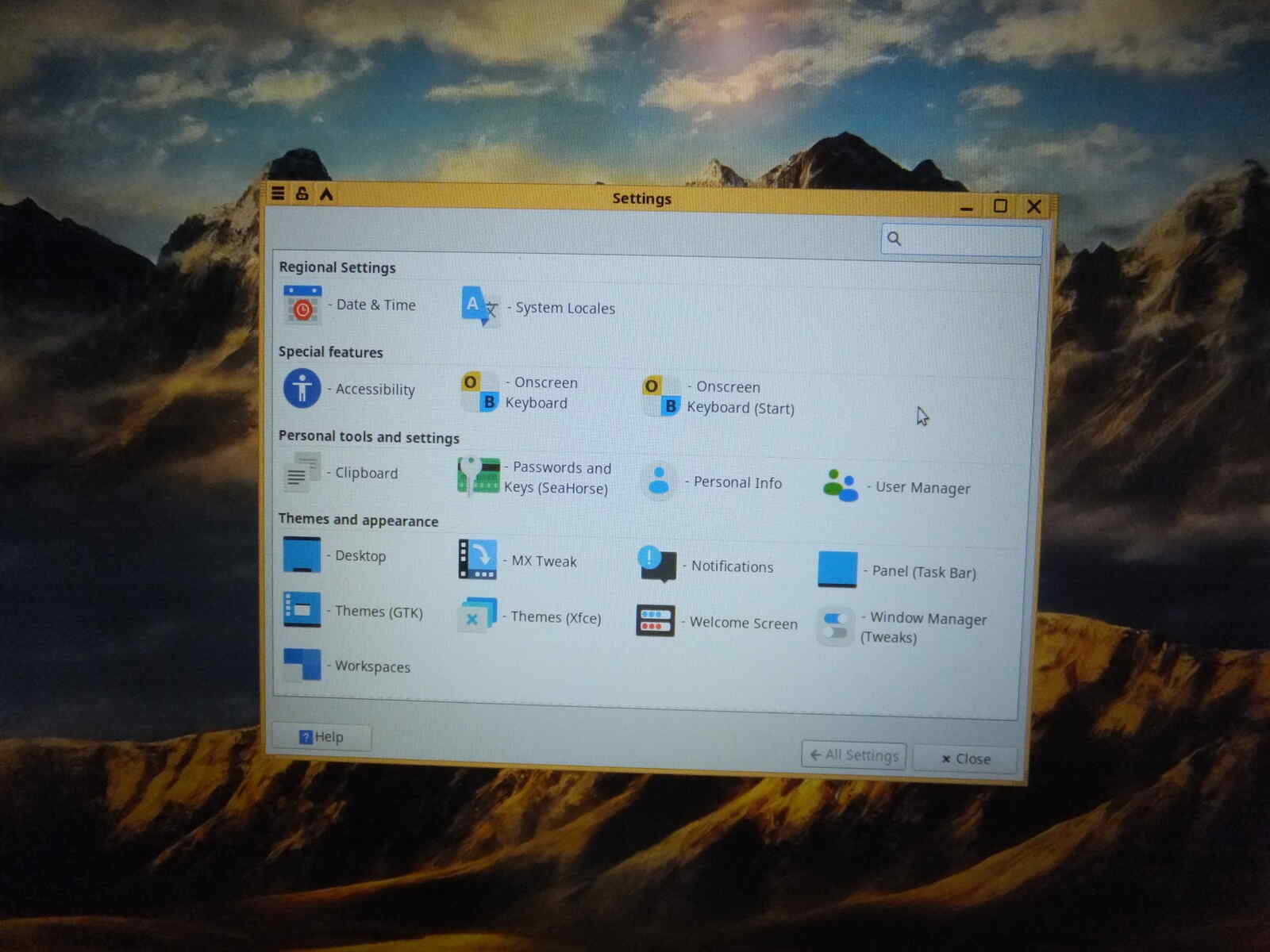1270x952 pixels.
Task: Open Onscreen Keyboard (Start) item
Action: [718, 397]
